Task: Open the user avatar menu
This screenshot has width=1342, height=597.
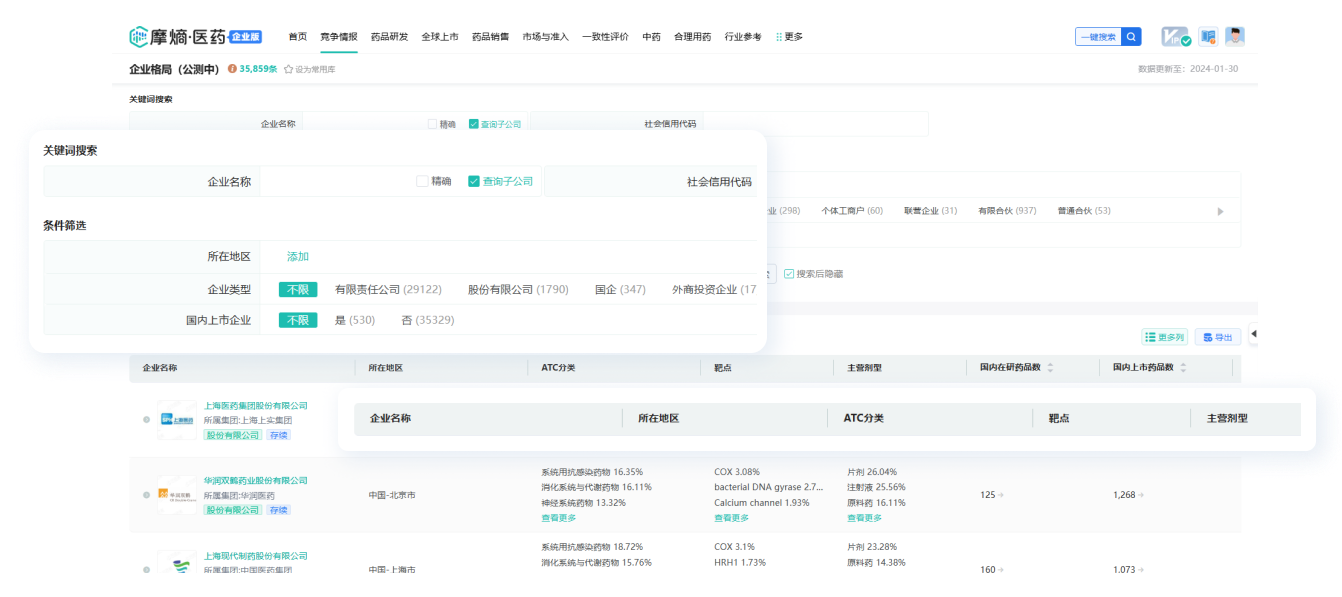Action: point(1235,37)
